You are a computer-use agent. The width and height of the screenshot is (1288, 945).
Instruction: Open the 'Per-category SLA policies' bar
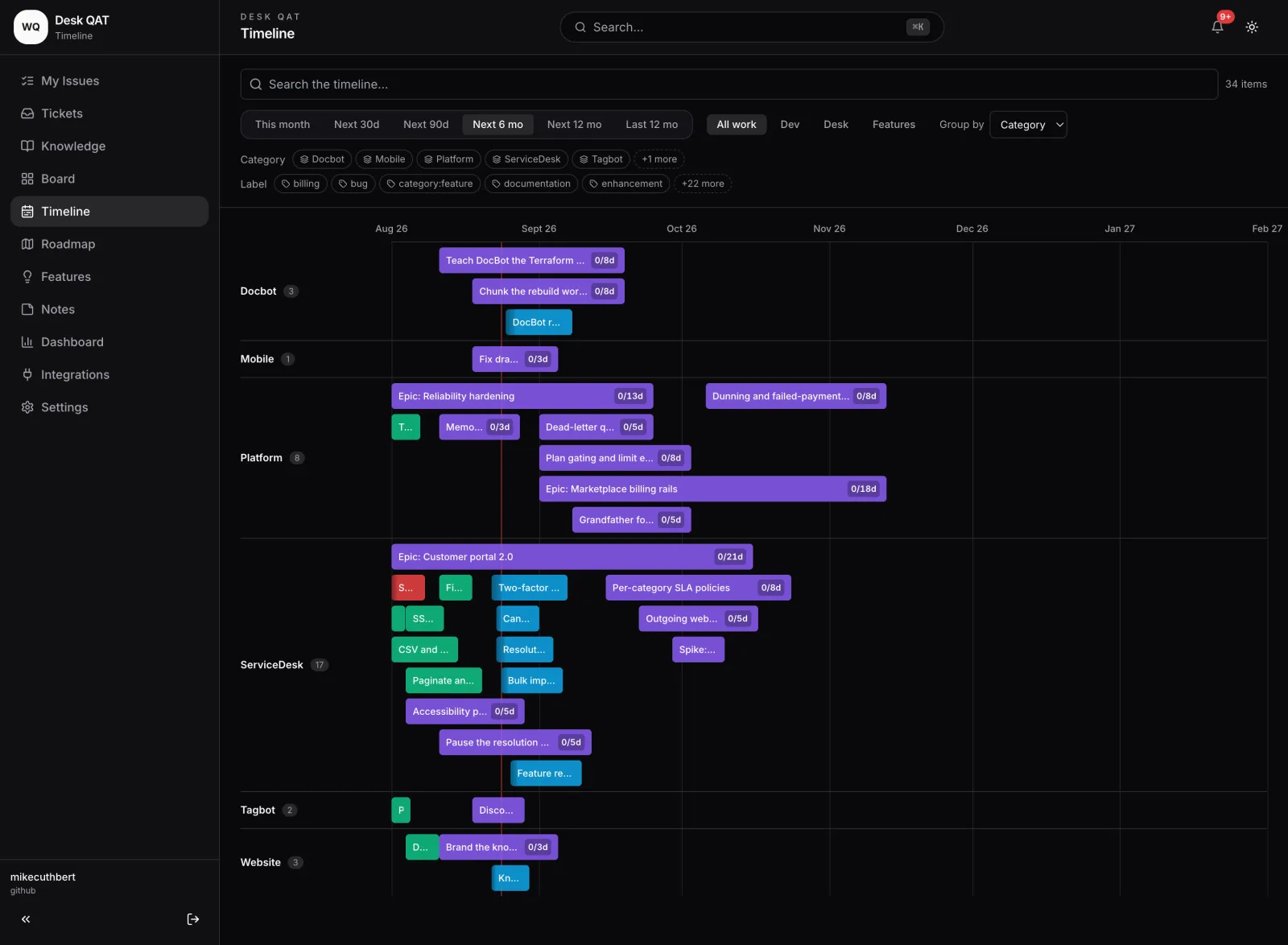[698, 588]
